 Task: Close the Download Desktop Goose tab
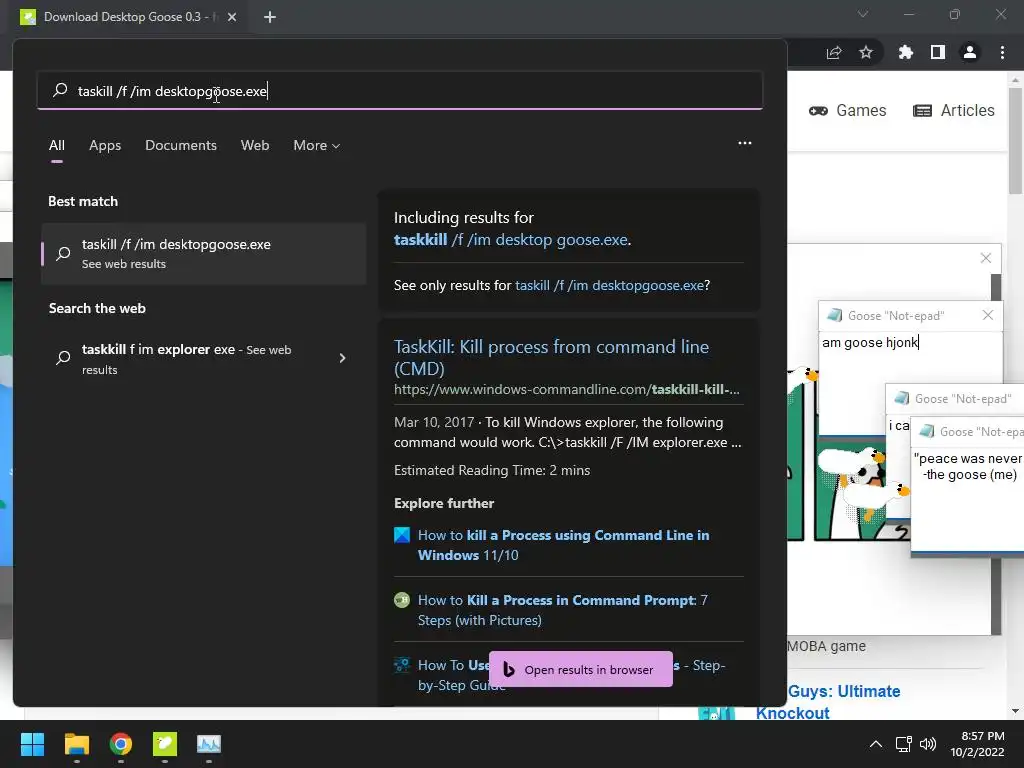click(x=232, y=17)
